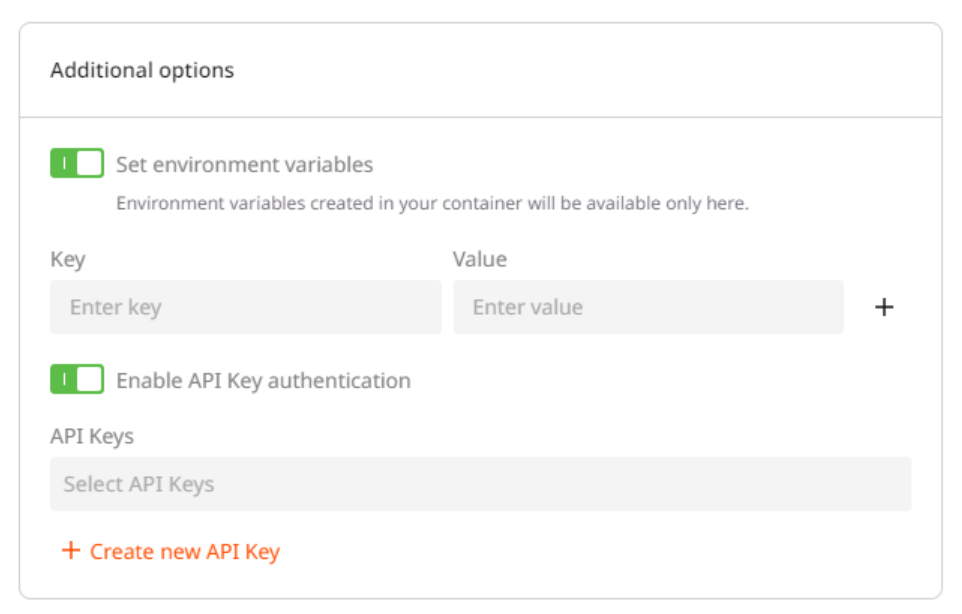Click the environment variables description text
The width and height of the screenshot is (962, 614).
(432, 204)
